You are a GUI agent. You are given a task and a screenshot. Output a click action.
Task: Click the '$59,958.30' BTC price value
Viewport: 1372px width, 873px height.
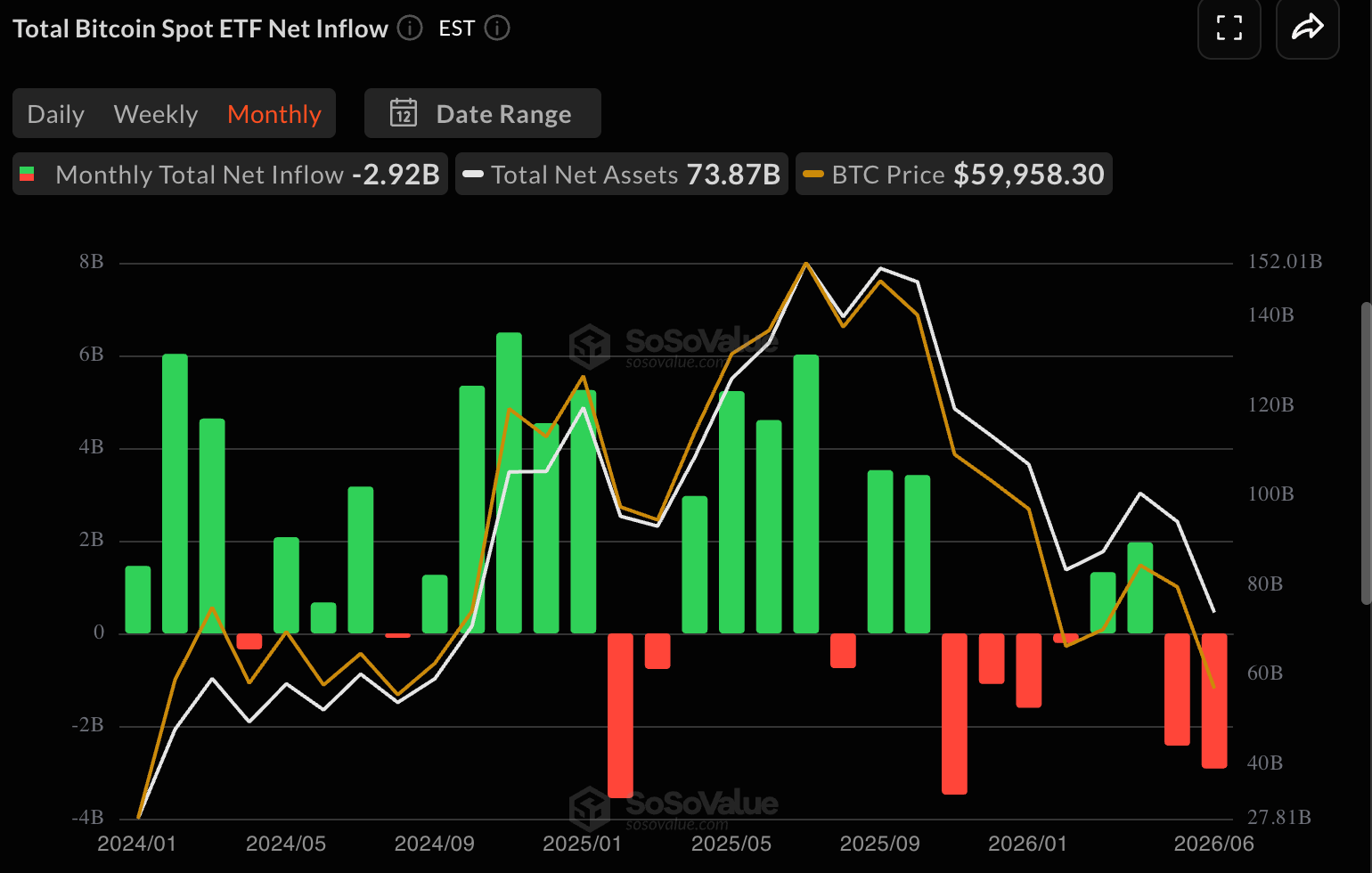tap(1029, 175)
